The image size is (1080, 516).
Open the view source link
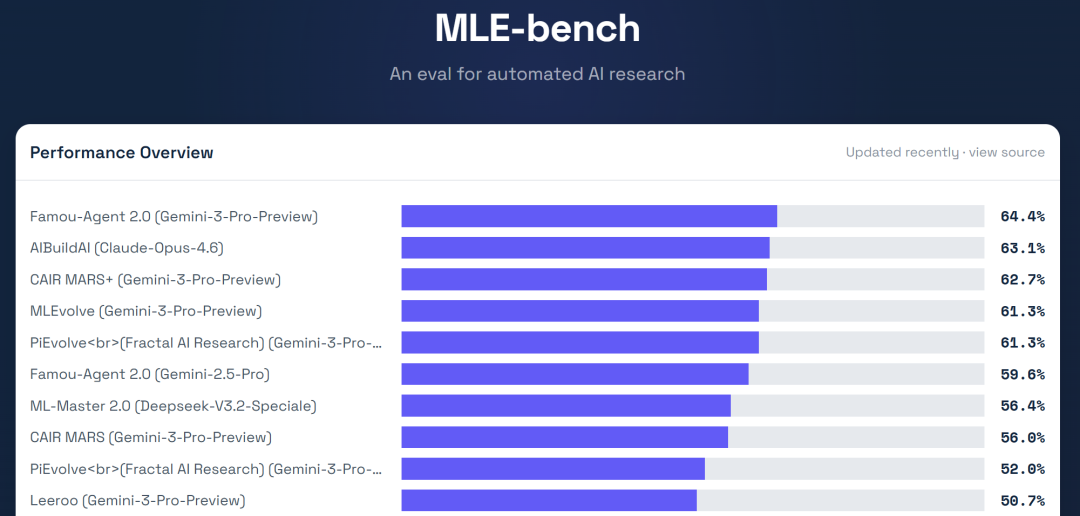click(x=1007, y=153)
